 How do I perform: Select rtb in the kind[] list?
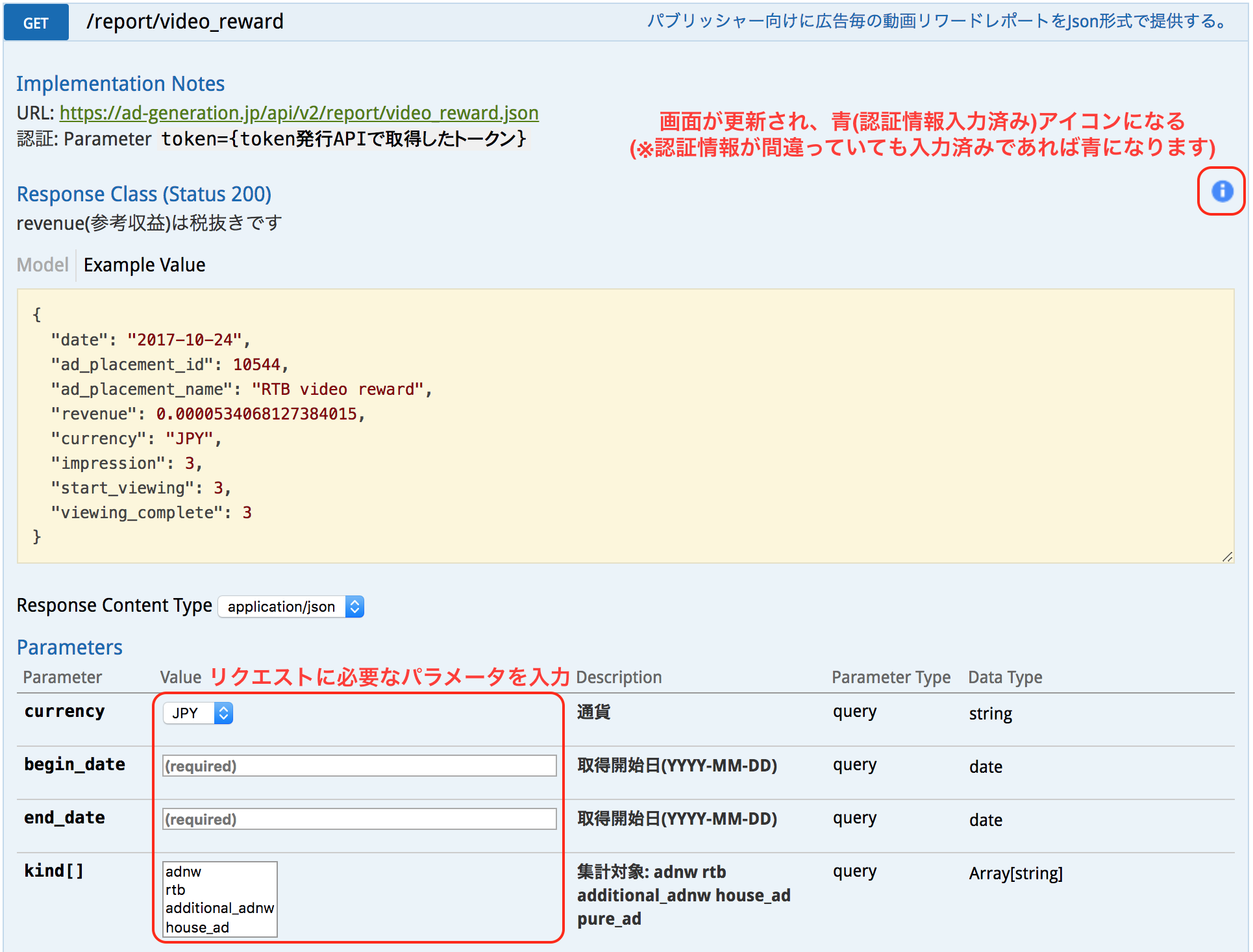(175, 890)
